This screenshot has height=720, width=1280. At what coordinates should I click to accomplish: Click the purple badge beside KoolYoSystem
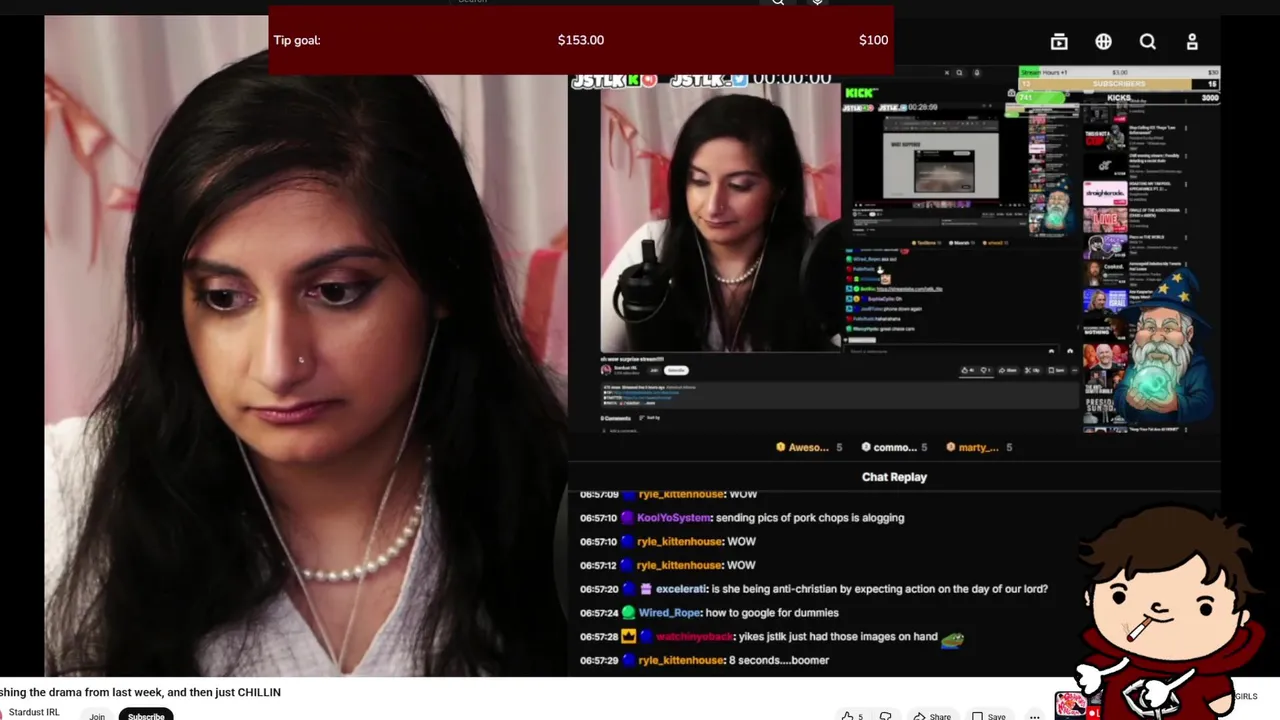627,518
